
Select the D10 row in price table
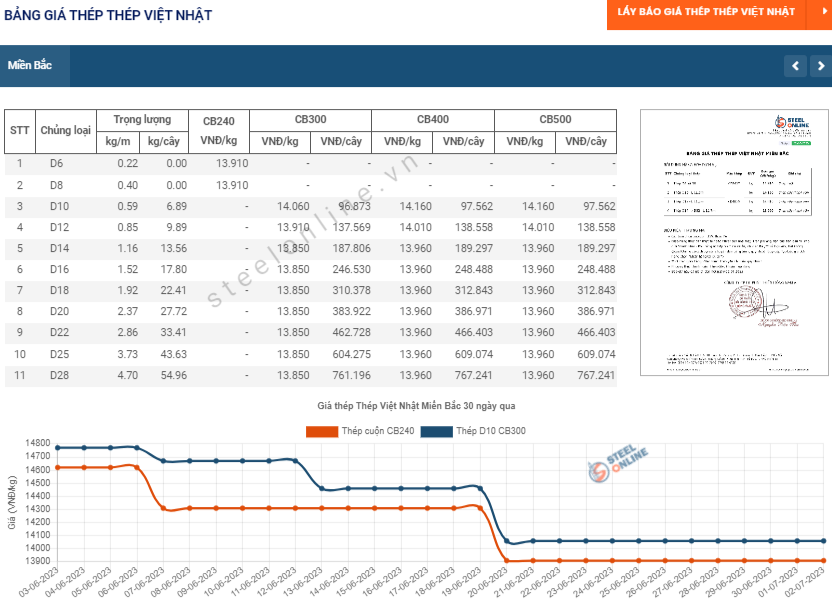click(x=310, y=207)
